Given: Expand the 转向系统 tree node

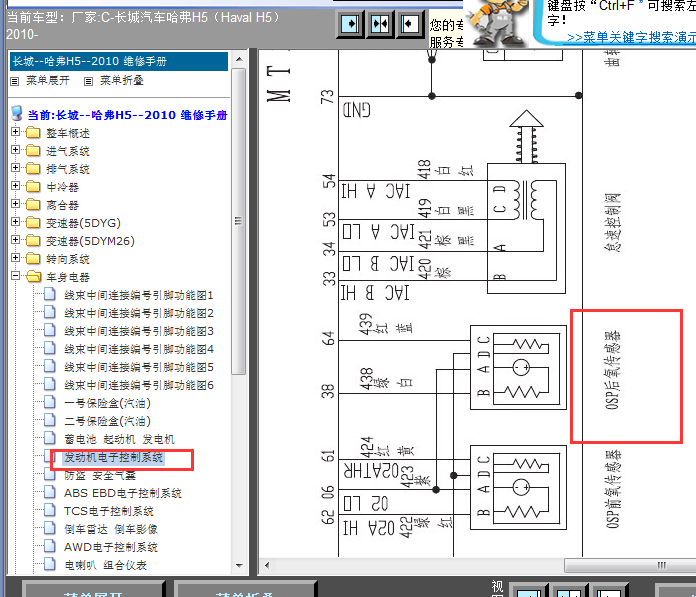Looking at the screenshot, I should click(16, 257).
